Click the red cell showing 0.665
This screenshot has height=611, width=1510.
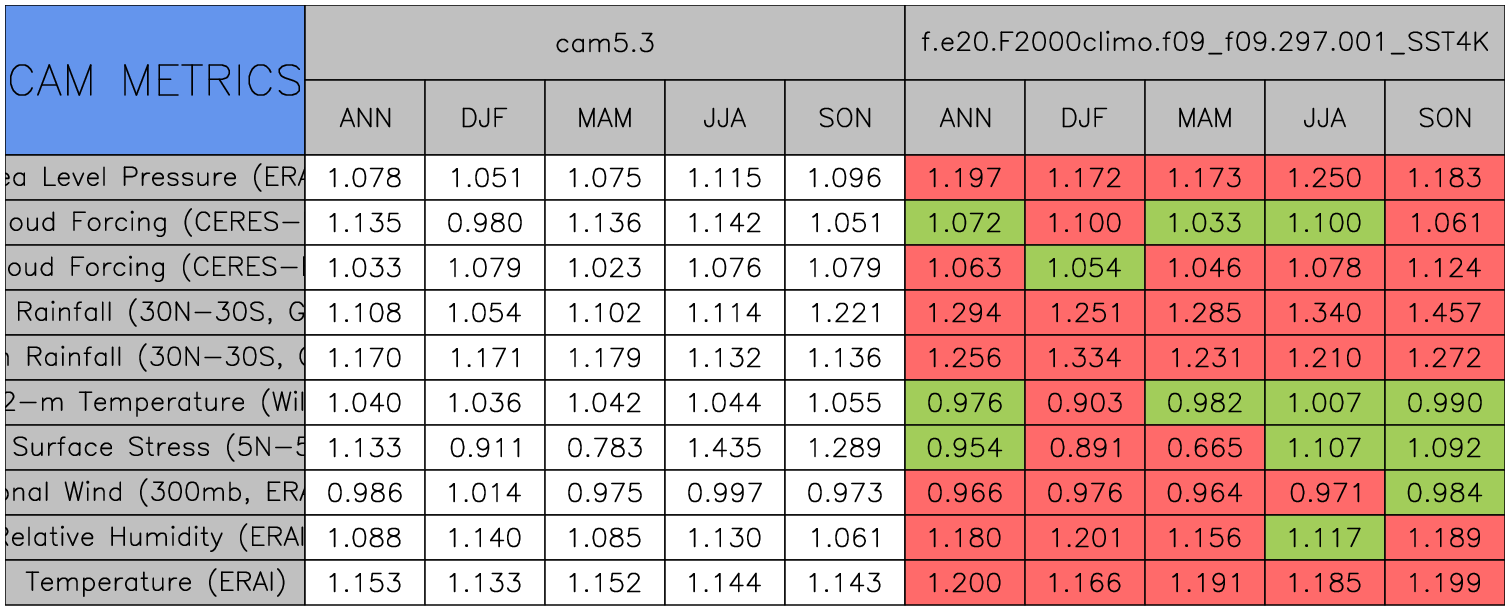pyautogui.click(x=1204, y=448)
